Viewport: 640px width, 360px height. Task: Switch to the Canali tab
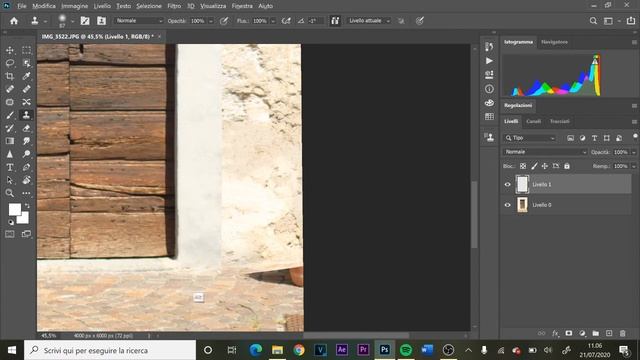pos(533,121)
